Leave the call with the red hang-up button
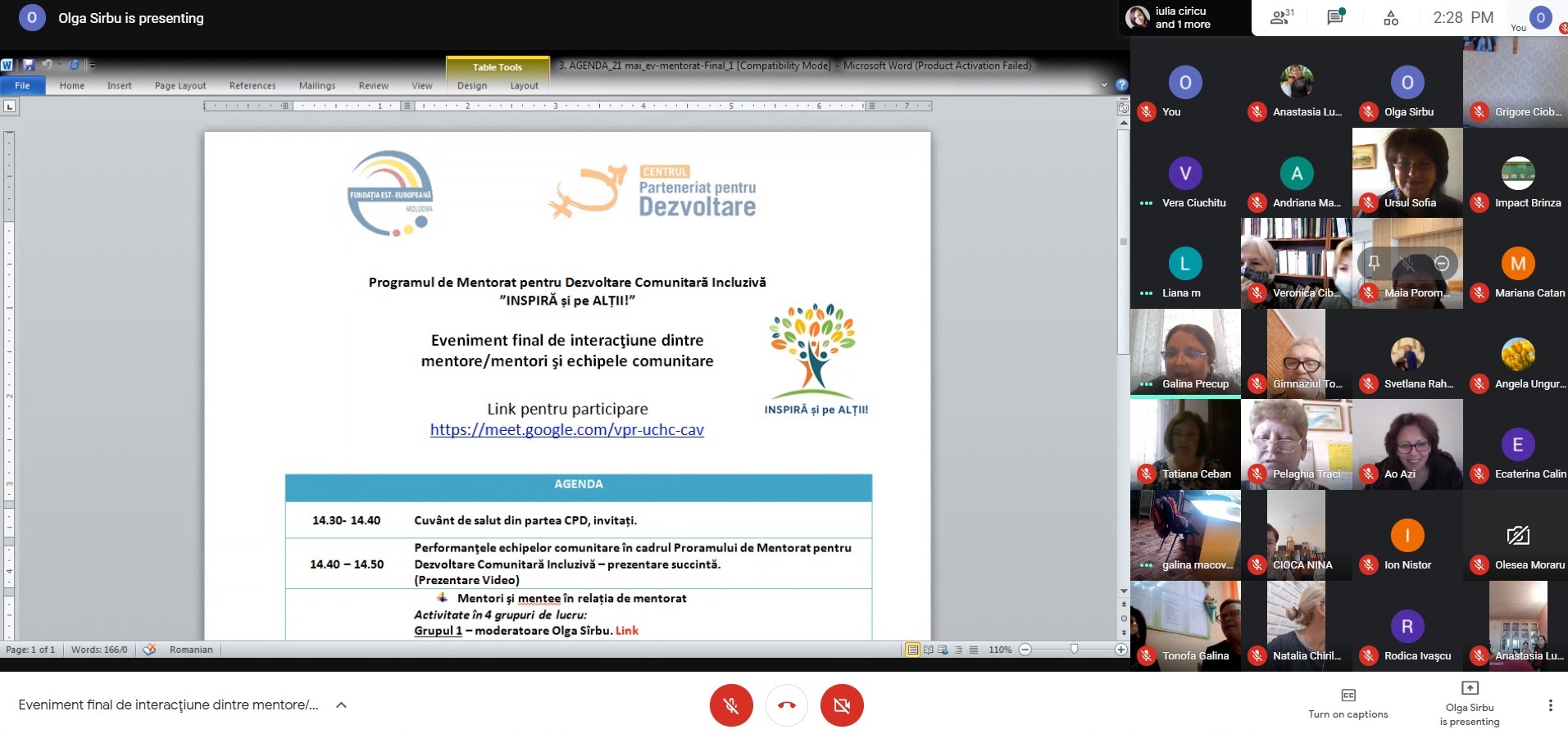The height and width of the screenshot is (734, 1568). [x=786, y=705]
